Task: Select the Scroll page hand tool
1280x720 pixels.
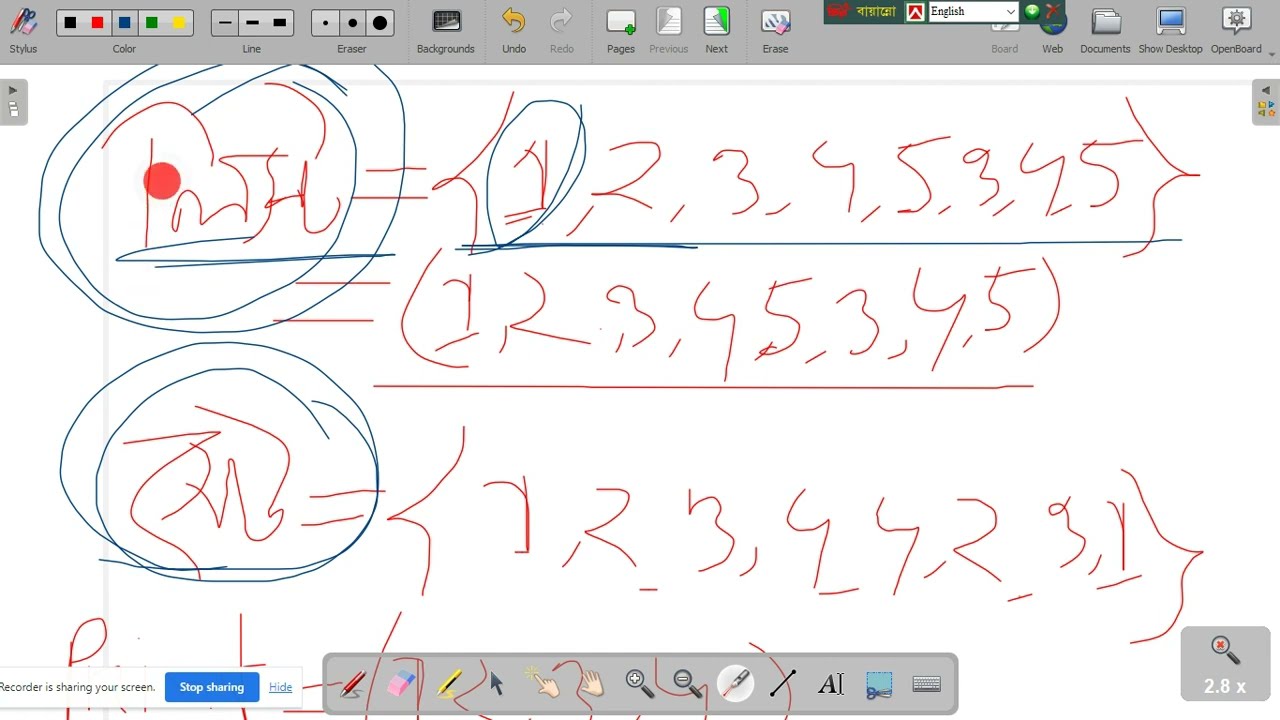Action: (x=592, y=684)
